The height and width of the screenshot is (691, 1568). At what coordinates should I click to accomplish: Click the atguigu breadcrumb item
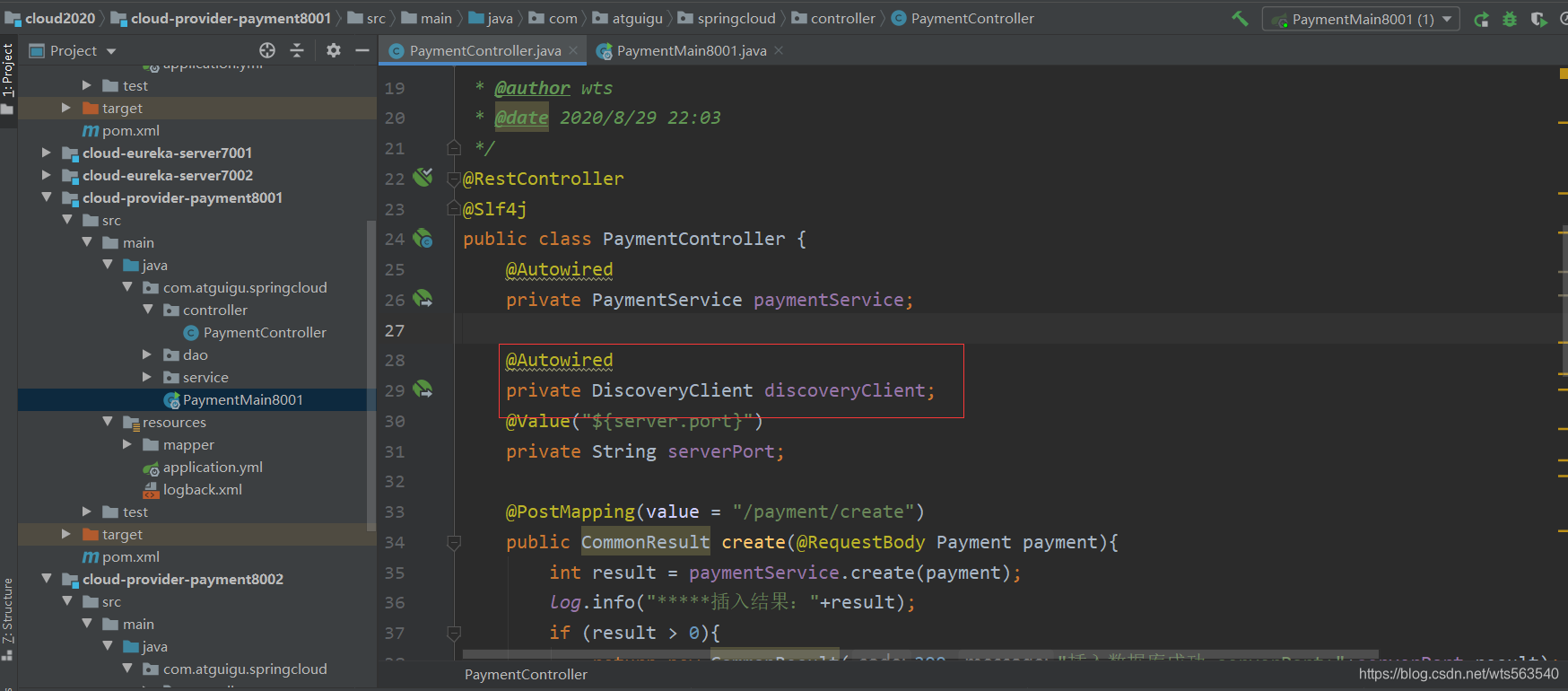tap(628, 18)
